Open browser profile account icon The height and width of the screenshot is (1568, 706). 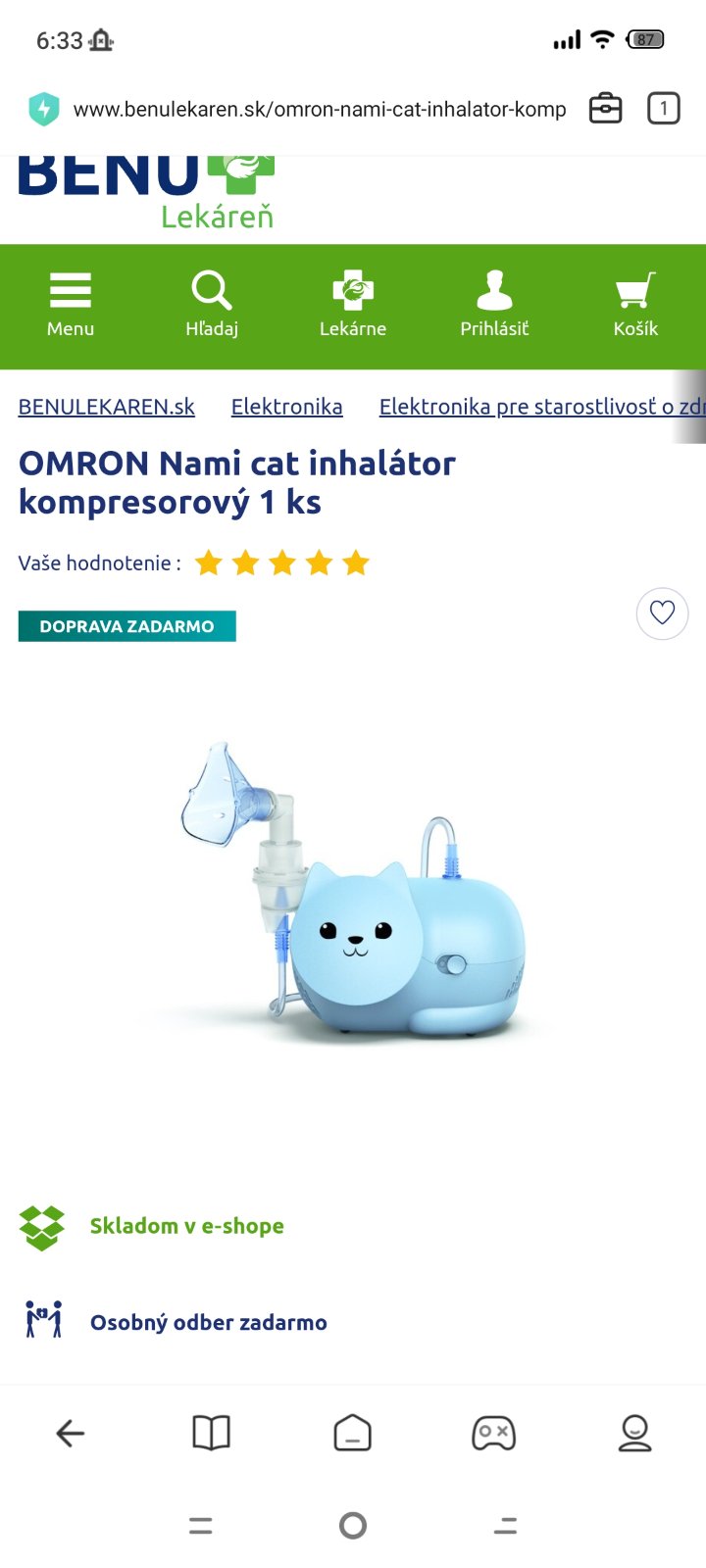635,1434
